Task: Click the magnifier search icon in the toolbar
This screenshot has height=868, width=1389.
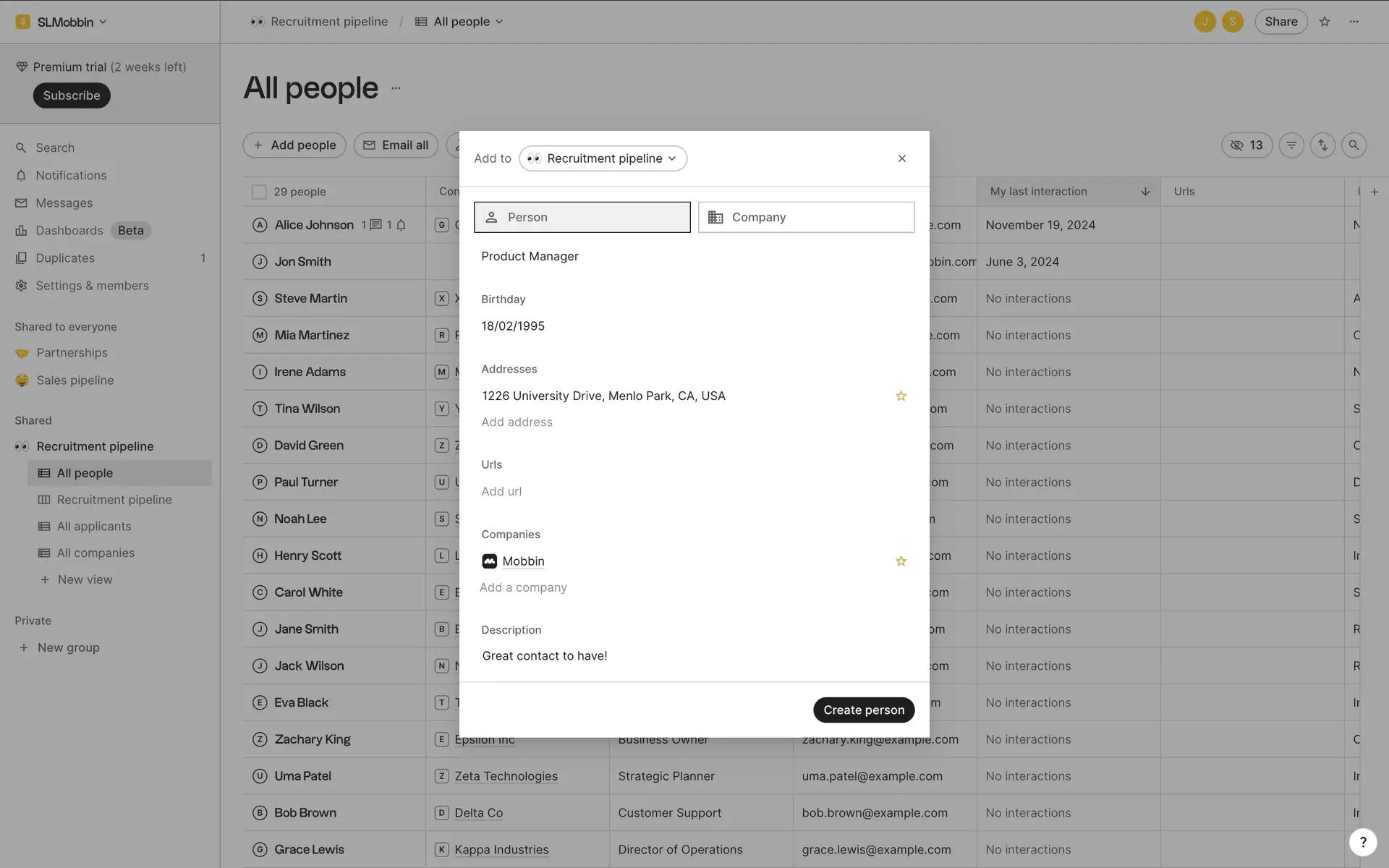Action: click(x=1354, y=145)
